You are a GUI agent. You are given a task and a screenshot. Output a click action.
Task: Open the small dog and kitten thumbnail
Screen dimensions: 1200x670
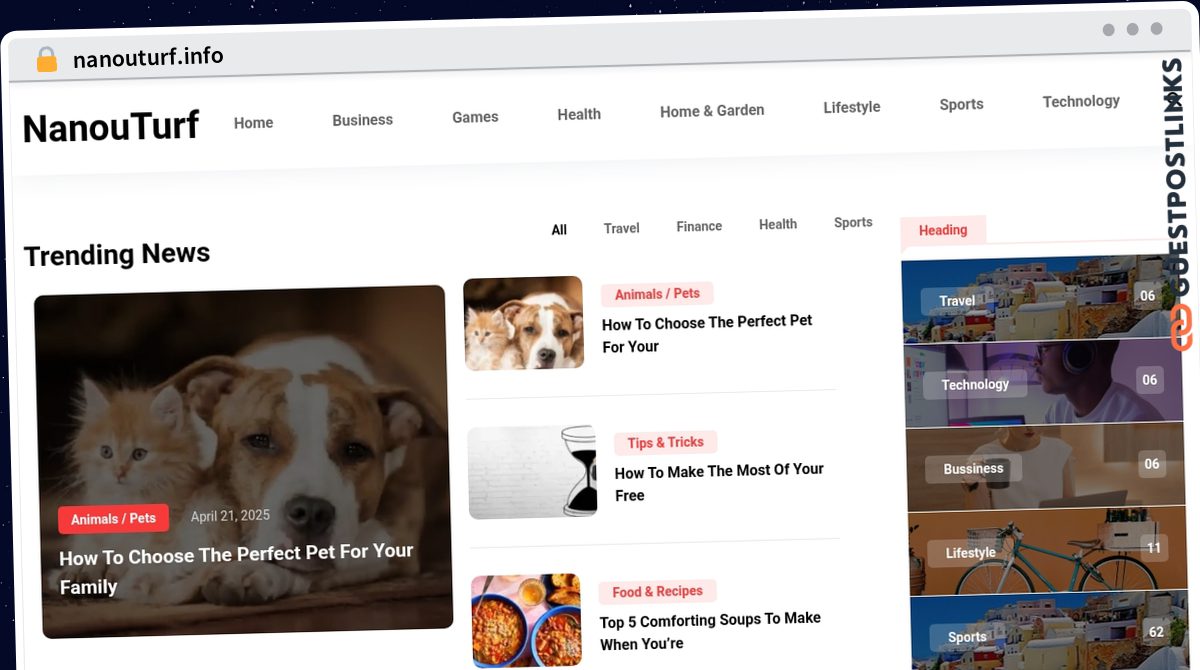[x=523, y=323]
